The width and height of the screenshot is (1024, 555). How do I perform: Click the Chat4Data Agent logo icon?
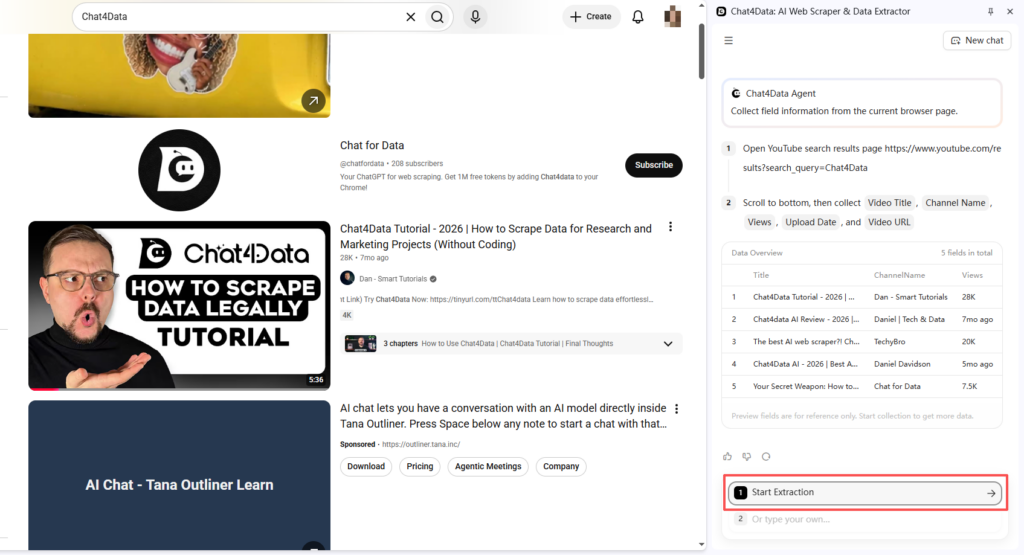[736, 93]
